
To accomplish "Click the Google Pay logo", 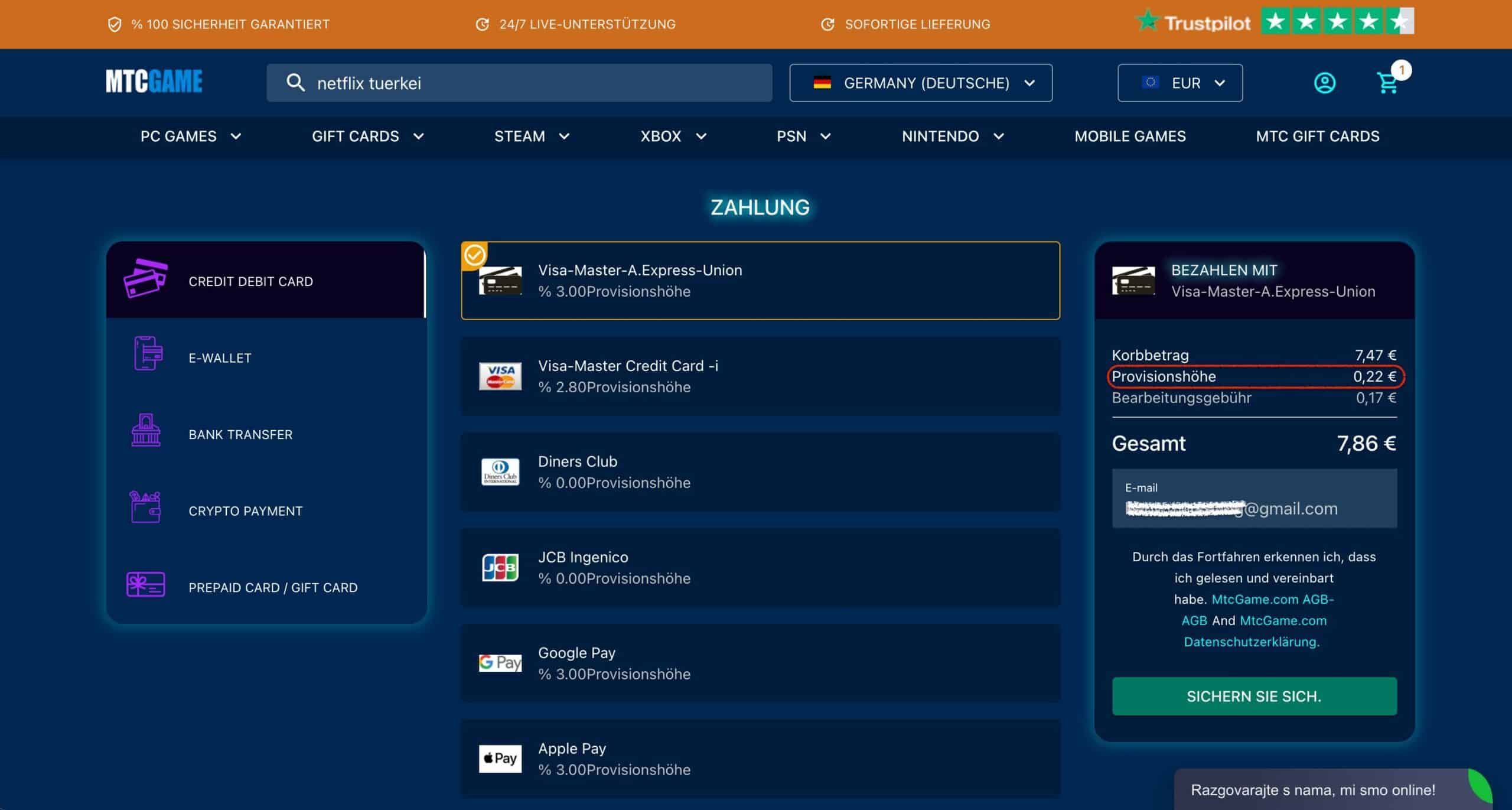I will coord(500,663).
